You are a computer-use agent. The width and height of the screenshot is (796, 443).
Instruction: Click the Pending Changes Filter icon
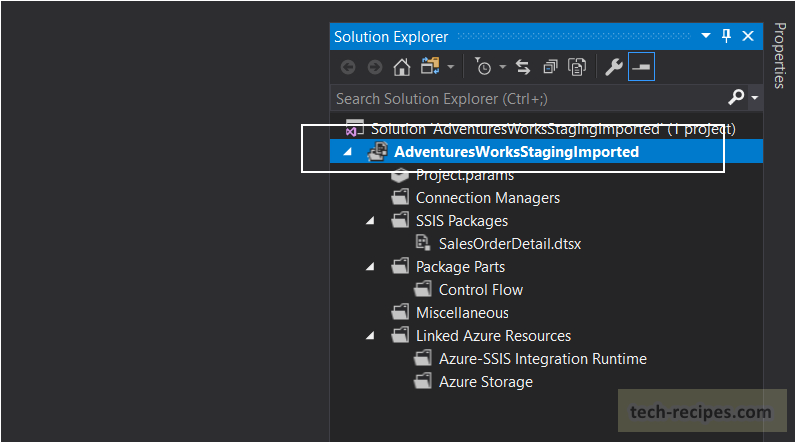click(483, 66)
